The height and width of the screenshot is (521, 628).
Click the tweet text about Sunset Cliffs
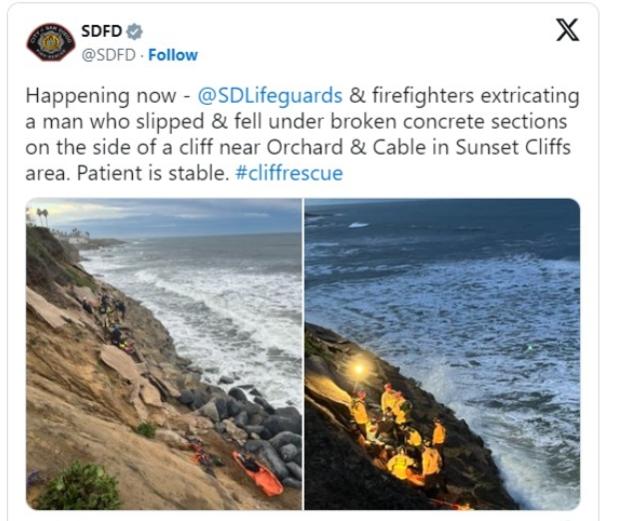(302, 135)
